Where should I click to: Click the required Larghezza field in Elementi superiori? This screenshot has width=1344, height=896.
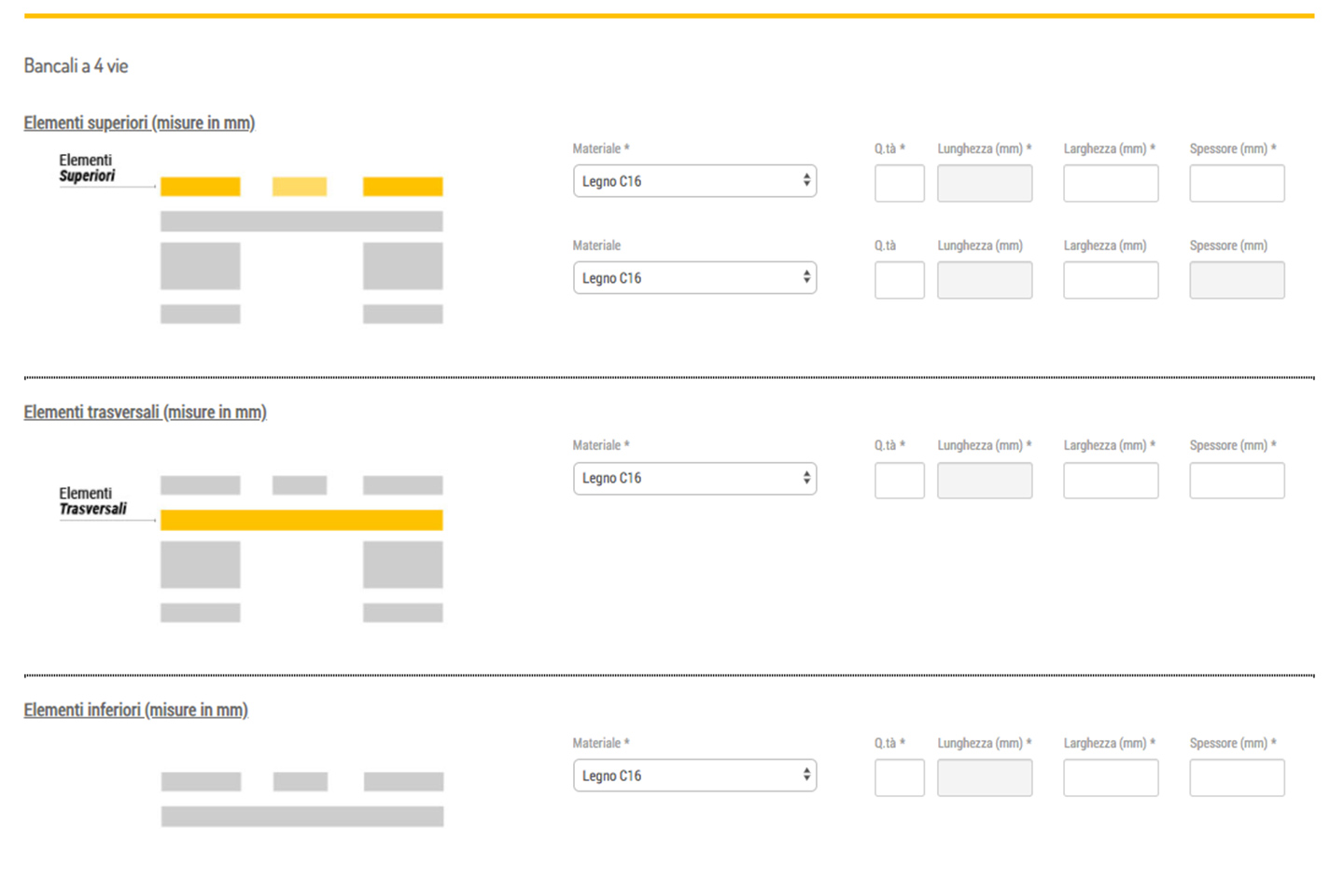click(1111, 183)
